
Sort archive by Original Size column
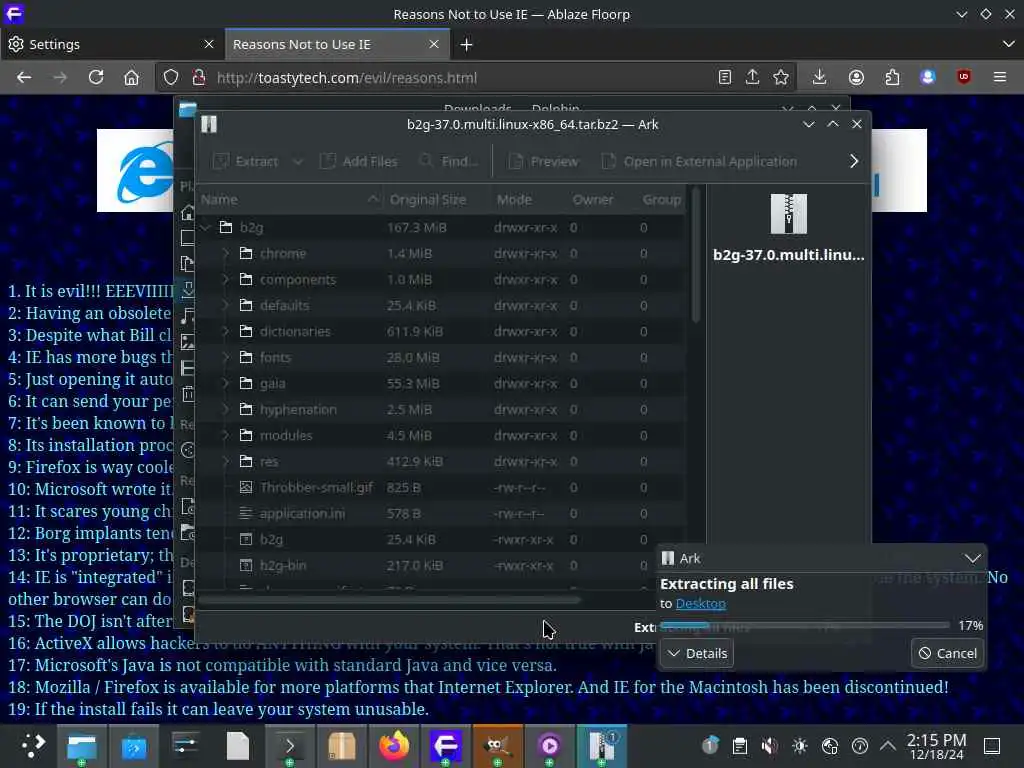coord(436,200)
